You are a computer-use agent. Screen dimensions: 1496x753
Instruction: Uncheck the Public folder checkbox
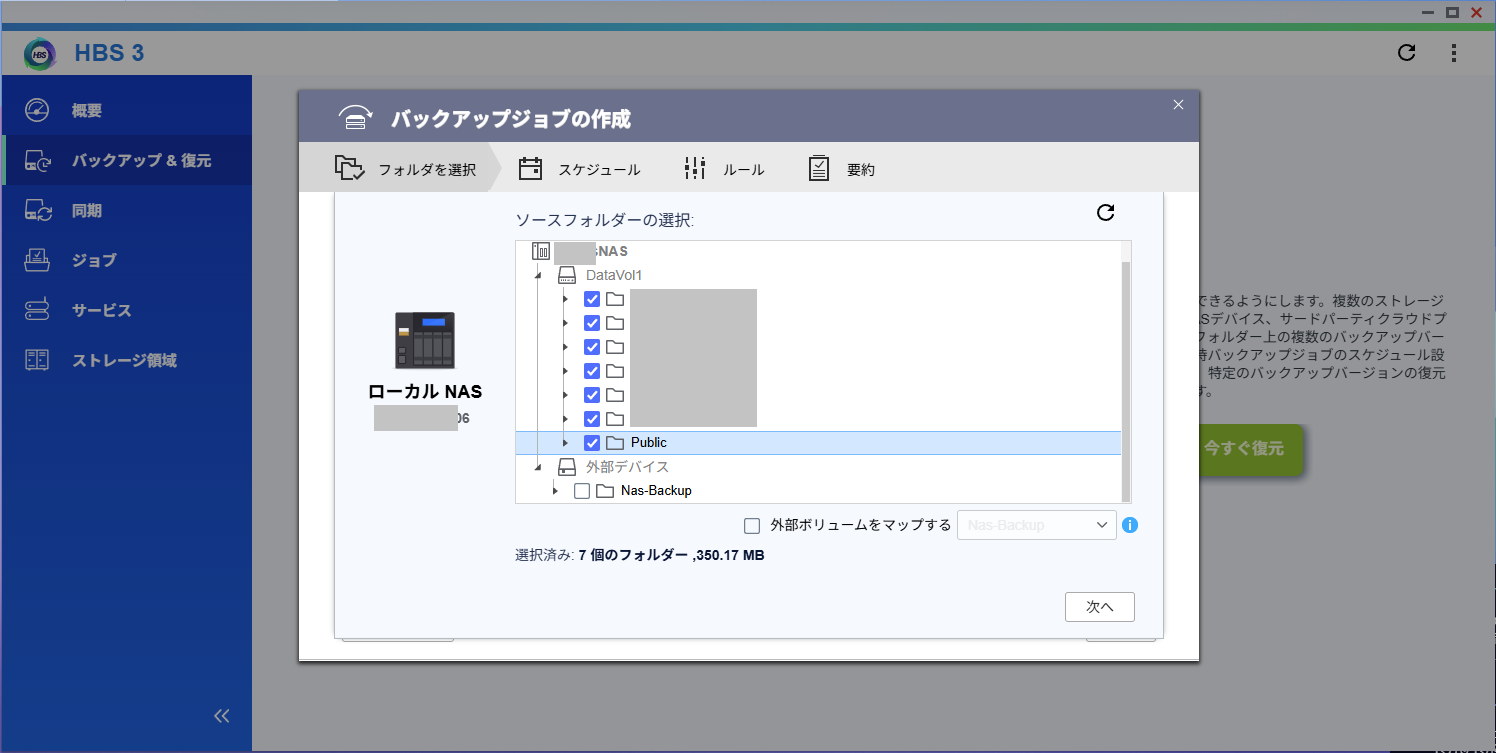coord(592,443)
